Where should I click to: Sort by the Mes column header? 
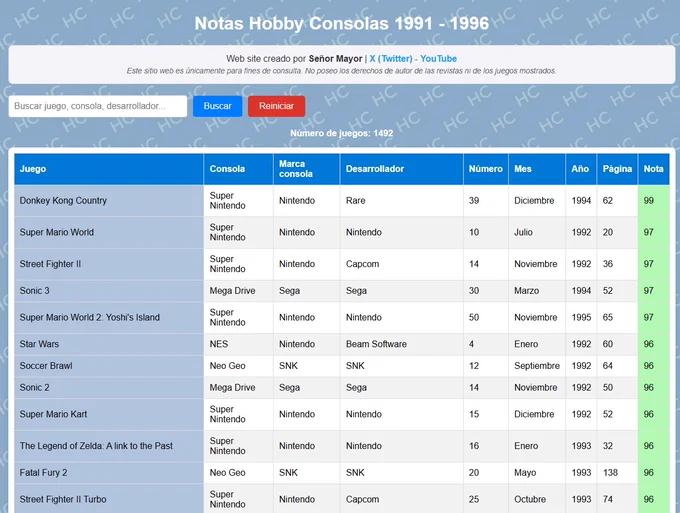click(537, 169)
